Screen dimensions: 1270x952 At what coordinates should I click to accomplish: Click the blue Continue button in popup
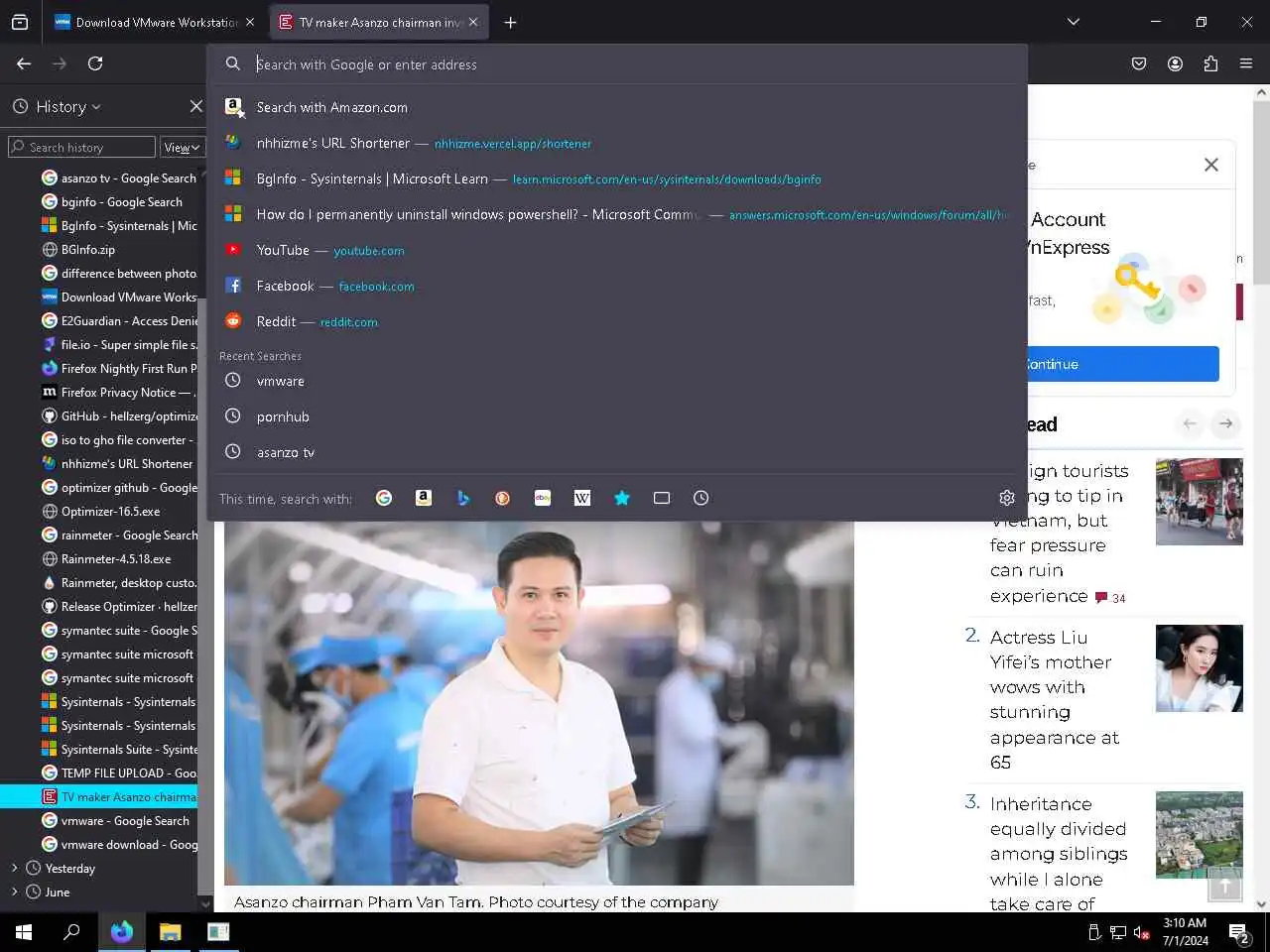[x=1123, y=364]
